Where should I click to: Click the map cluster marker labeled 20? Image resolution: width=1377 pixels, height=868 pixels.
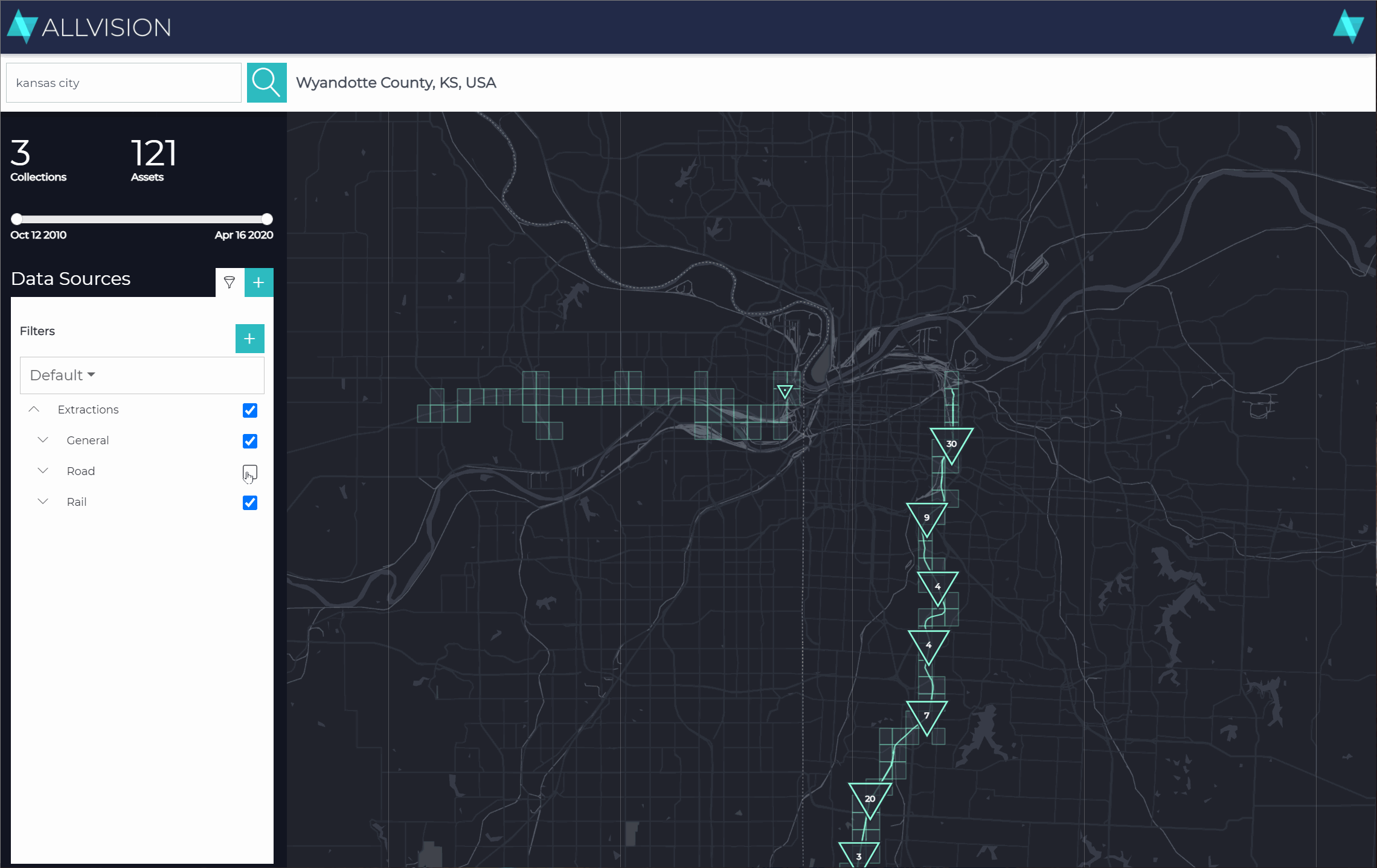tap(870, 798)
